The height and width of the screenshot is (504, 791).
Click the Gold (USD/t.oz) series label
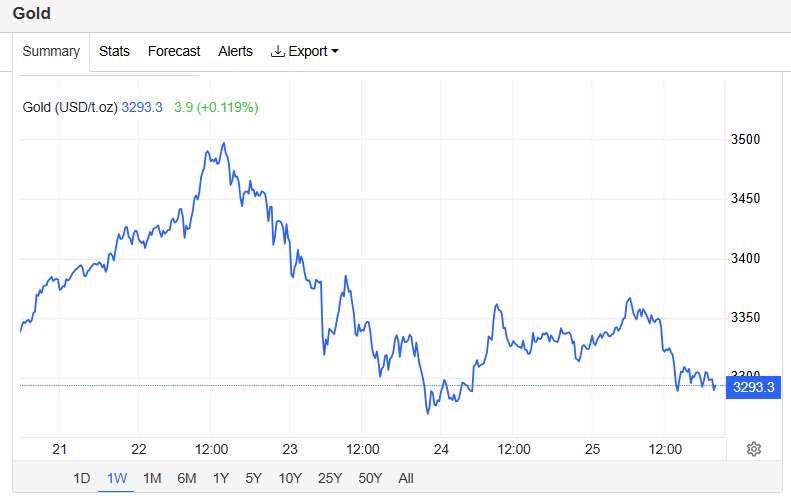pos(68,107)
